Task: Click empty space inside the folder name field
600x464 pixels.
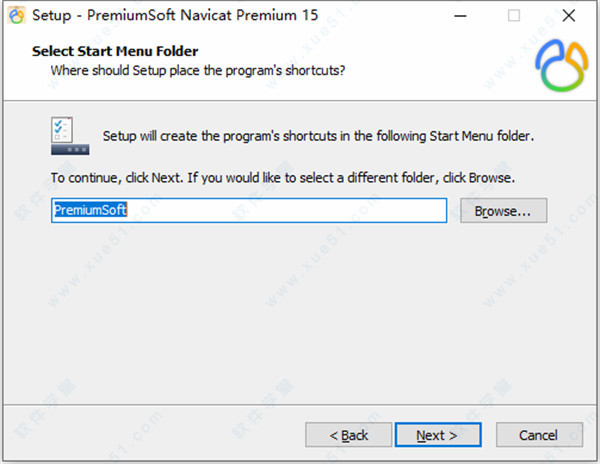Action: 300,211
